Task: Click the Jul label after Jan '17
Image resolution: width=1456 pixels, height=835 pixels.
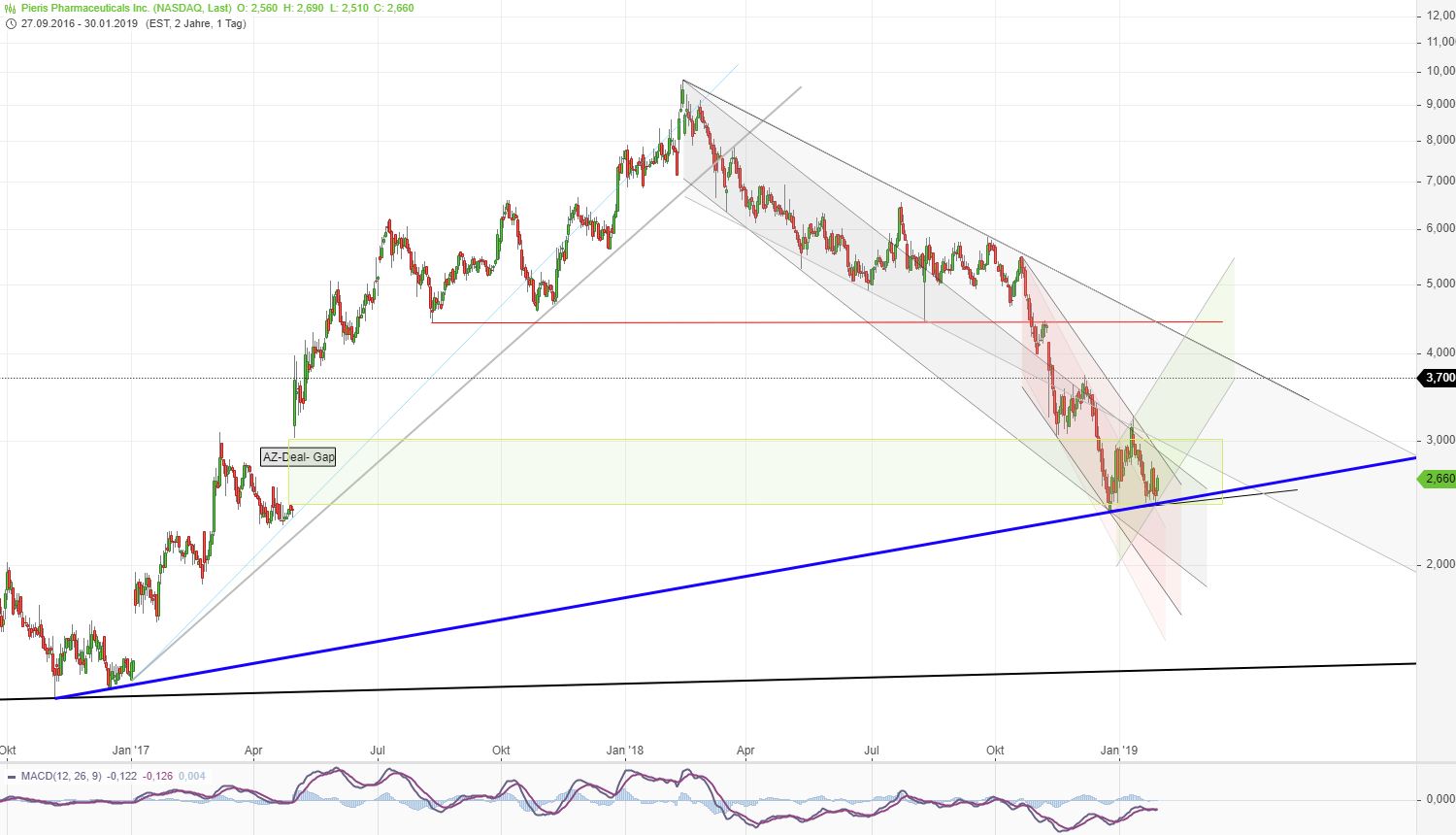Action: coord(379,751)
